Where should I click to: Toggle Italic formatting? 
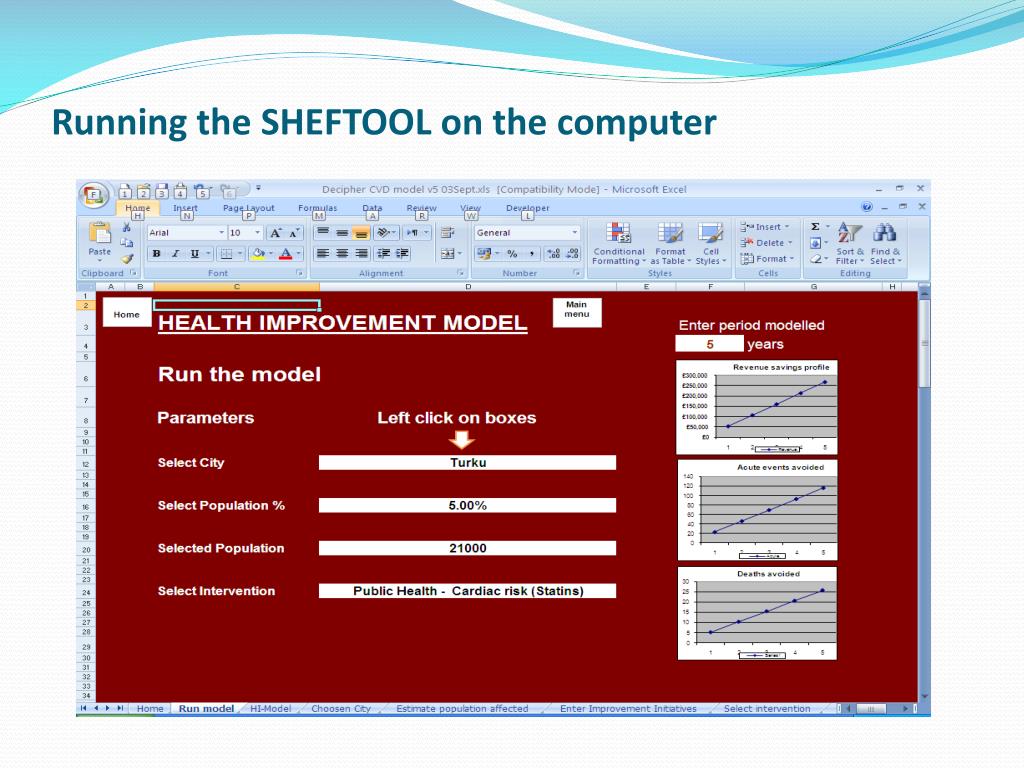(x=175, y=254)
